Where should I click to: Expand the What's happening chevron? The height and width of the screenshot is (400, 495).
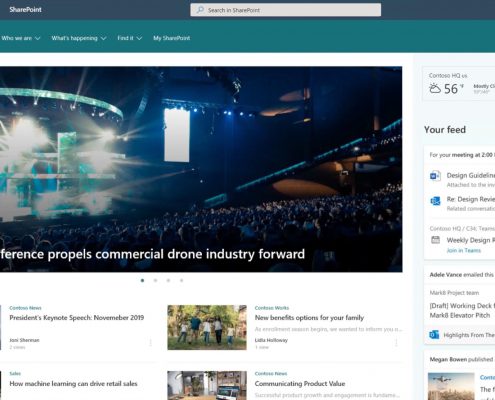tap(104, 38)
